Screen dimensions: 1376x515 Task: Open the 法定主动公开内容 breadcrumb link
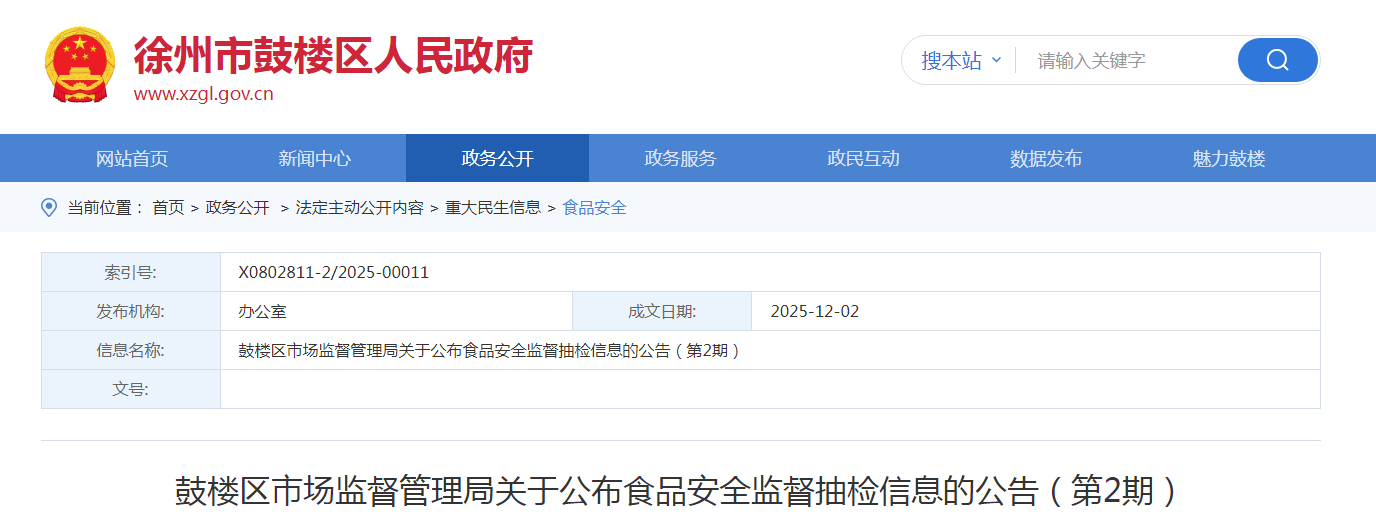coord(359,208)
